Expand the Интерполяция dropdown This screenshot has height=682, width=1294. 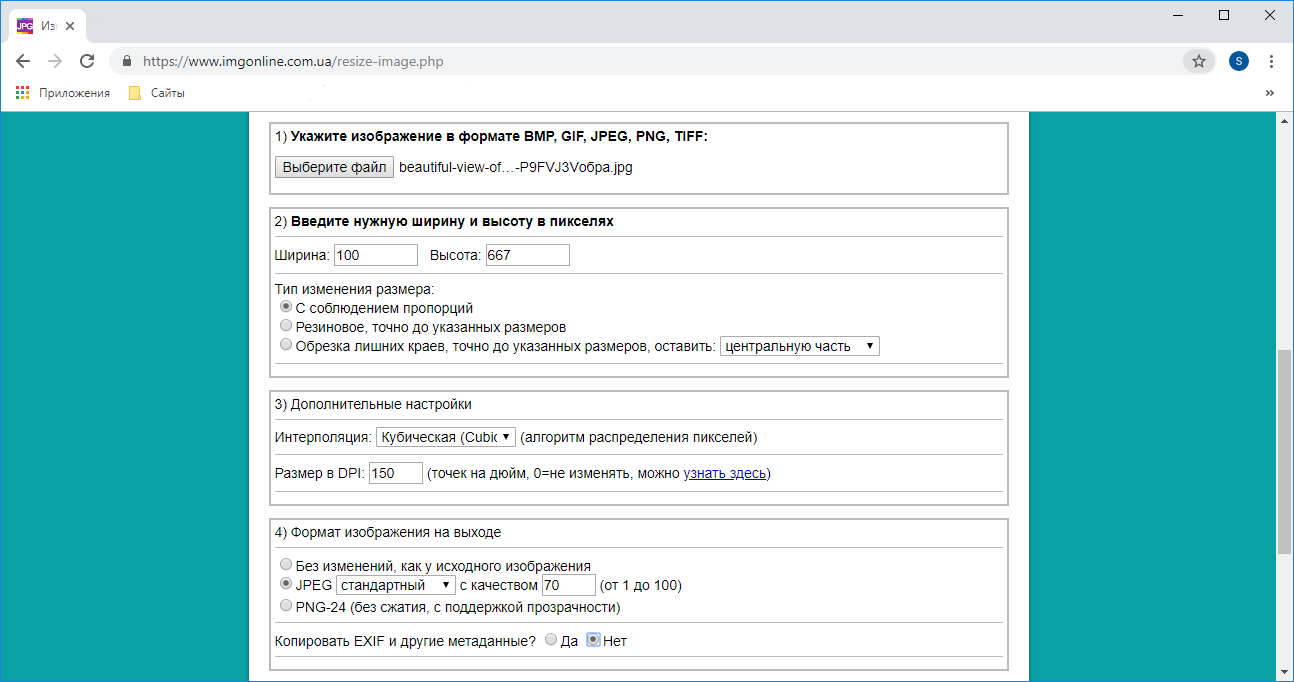(445, 437)
